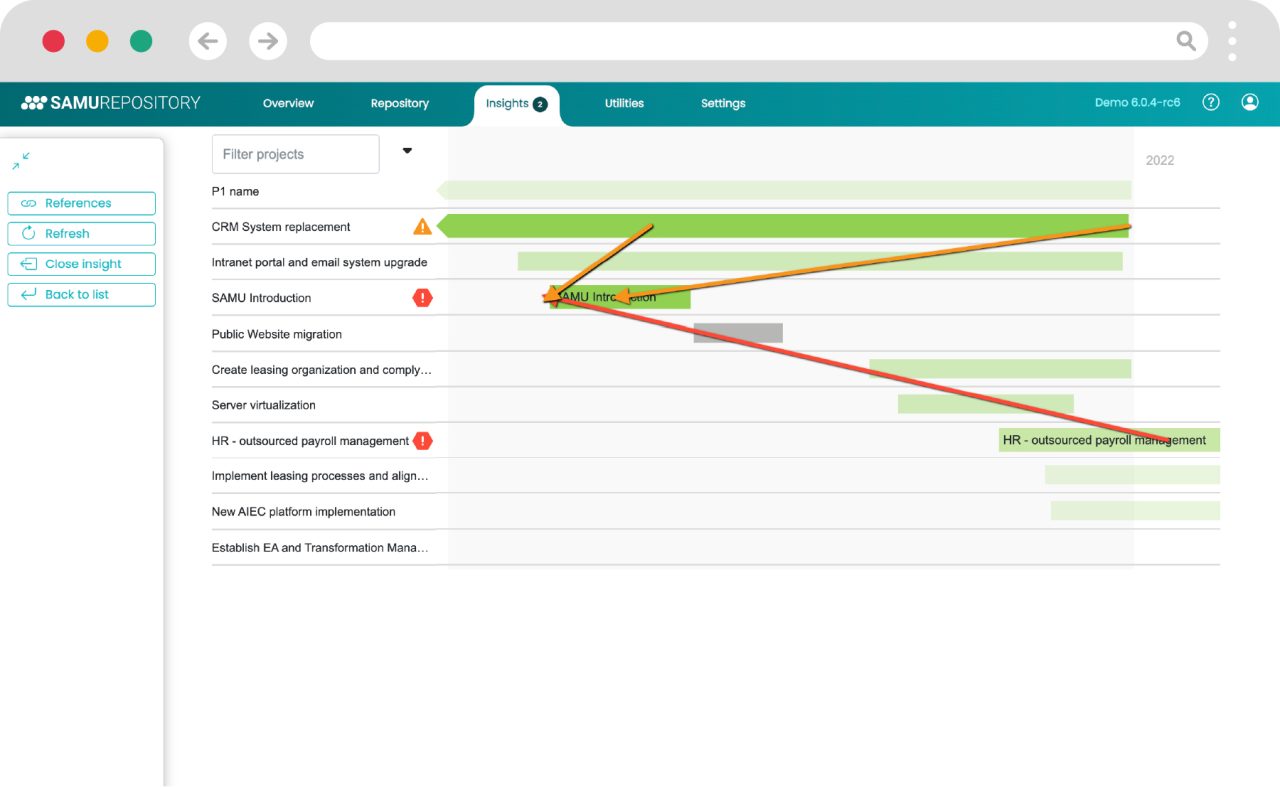Screen dimensions: 1280x787
Task: Open the Settings menu item
Action: coord(723,103)
